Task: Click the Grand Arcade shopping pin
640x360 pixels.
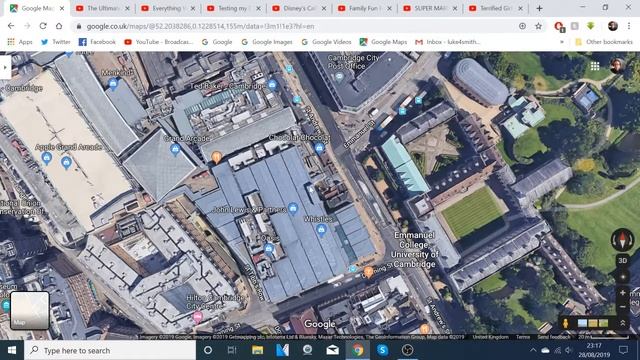Action: pos(175,149)
